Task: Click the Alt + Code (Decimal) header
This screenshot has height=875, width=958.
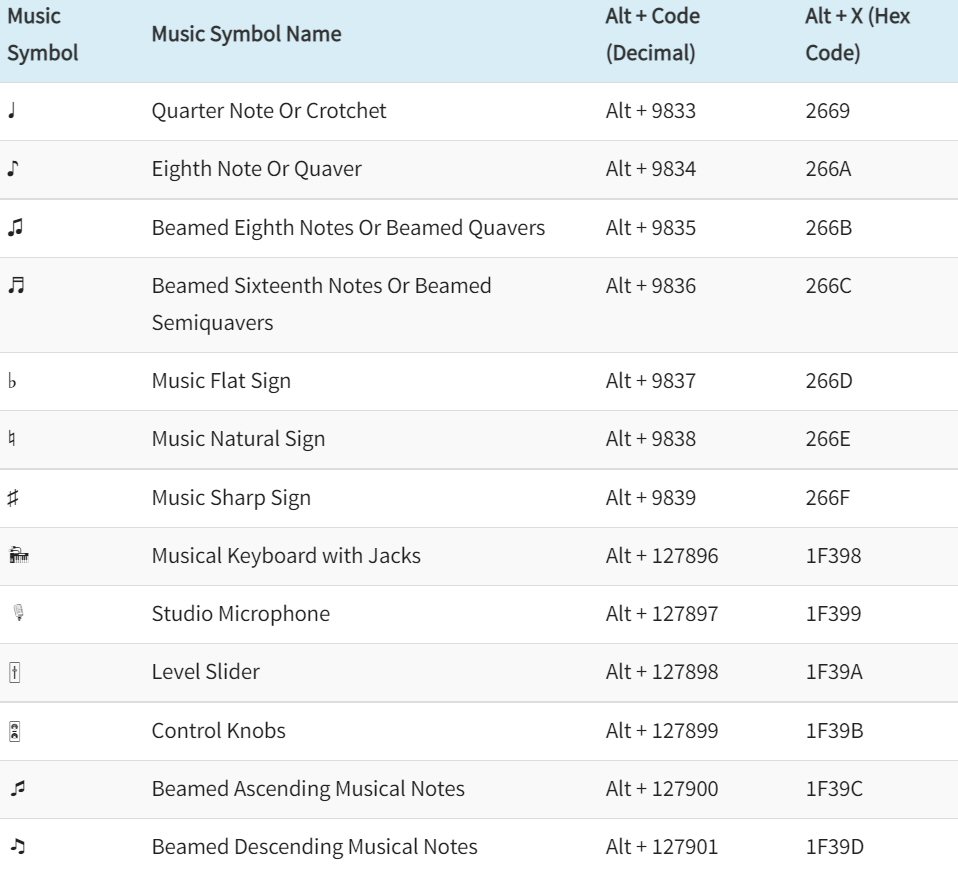Action: tap(652, 34)
